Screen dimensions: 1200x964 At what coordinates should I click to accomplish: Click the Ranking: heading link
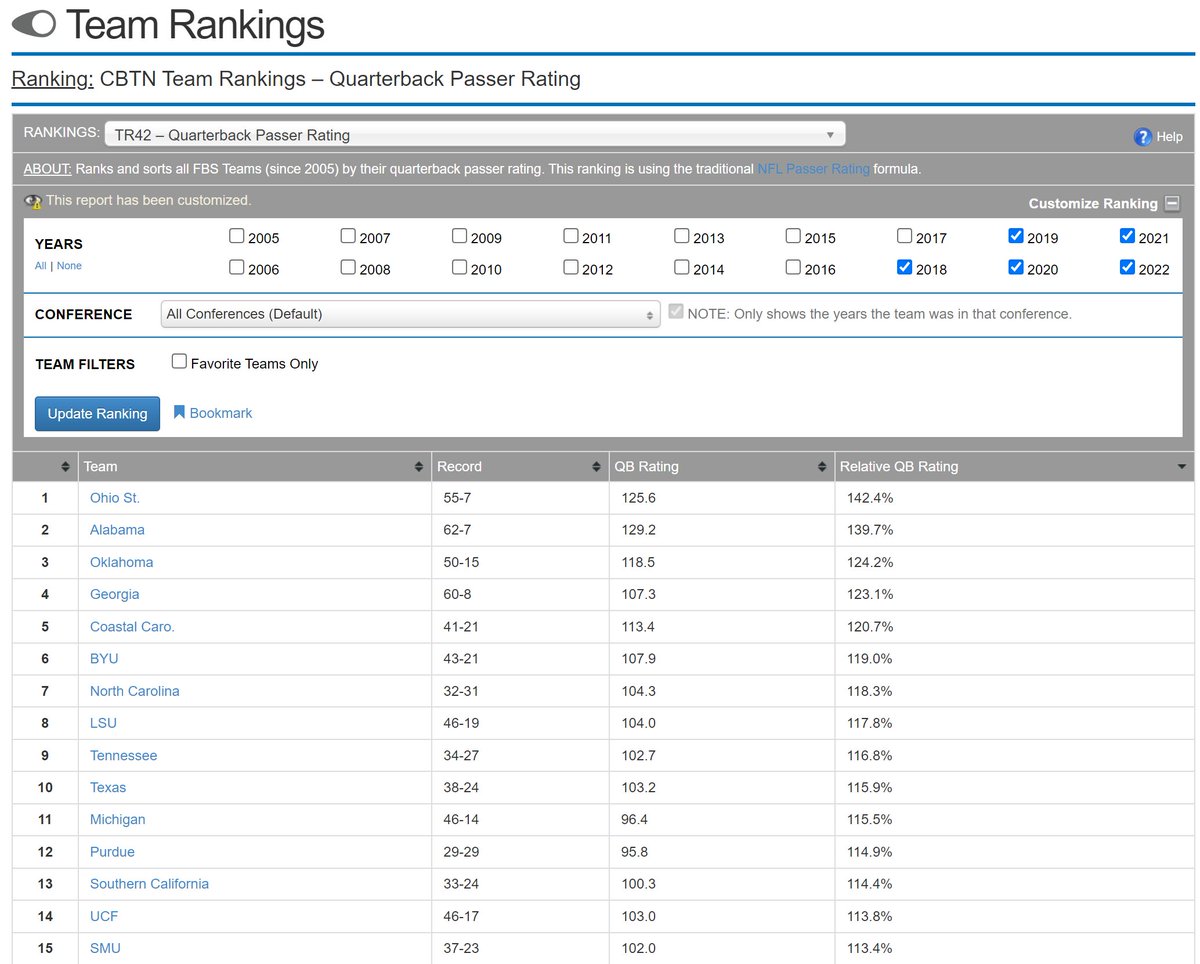pyautogui.click(x=52, y=79)
